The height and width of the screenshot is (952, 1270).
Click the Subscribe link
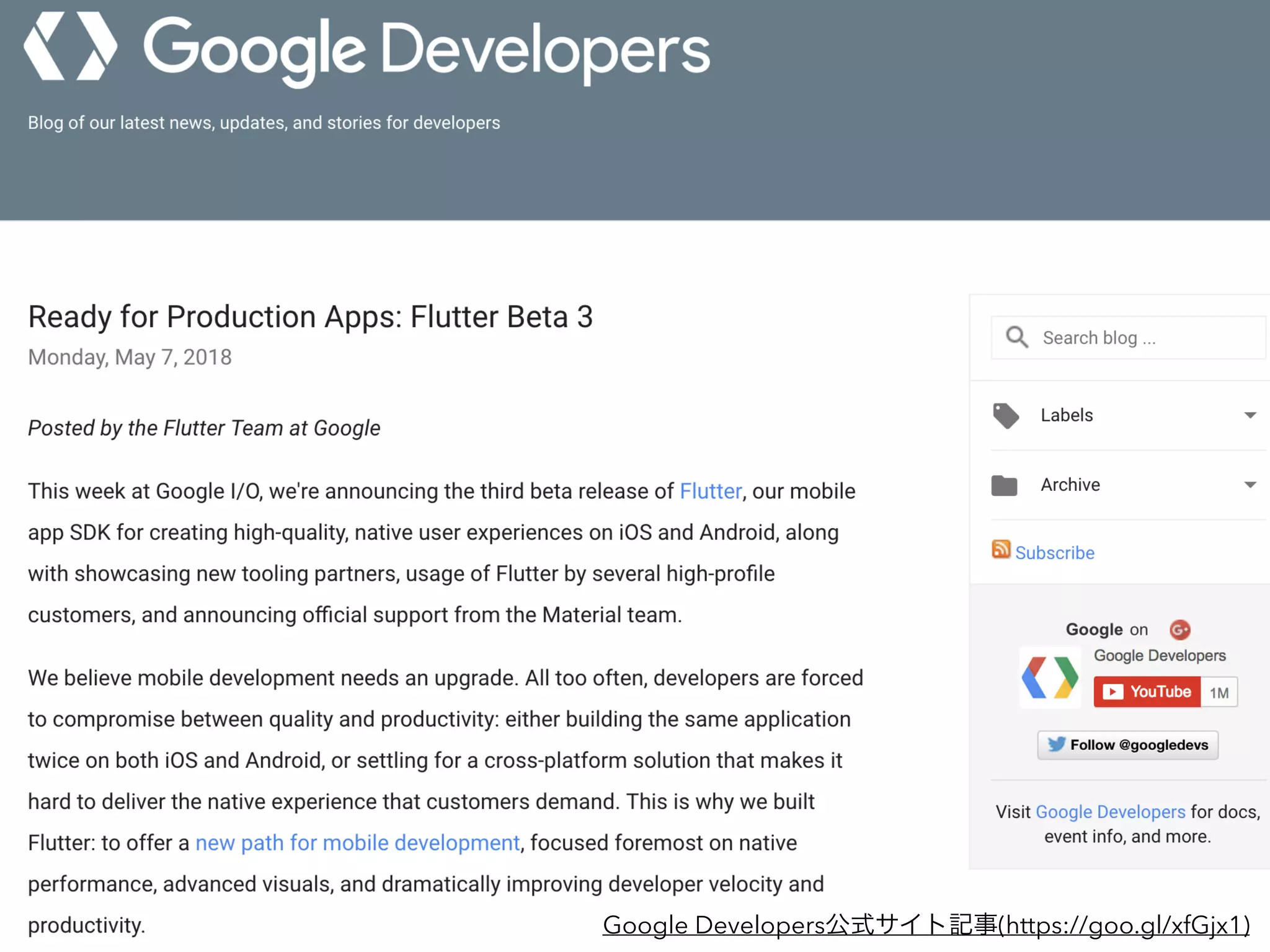point(1055,552)
